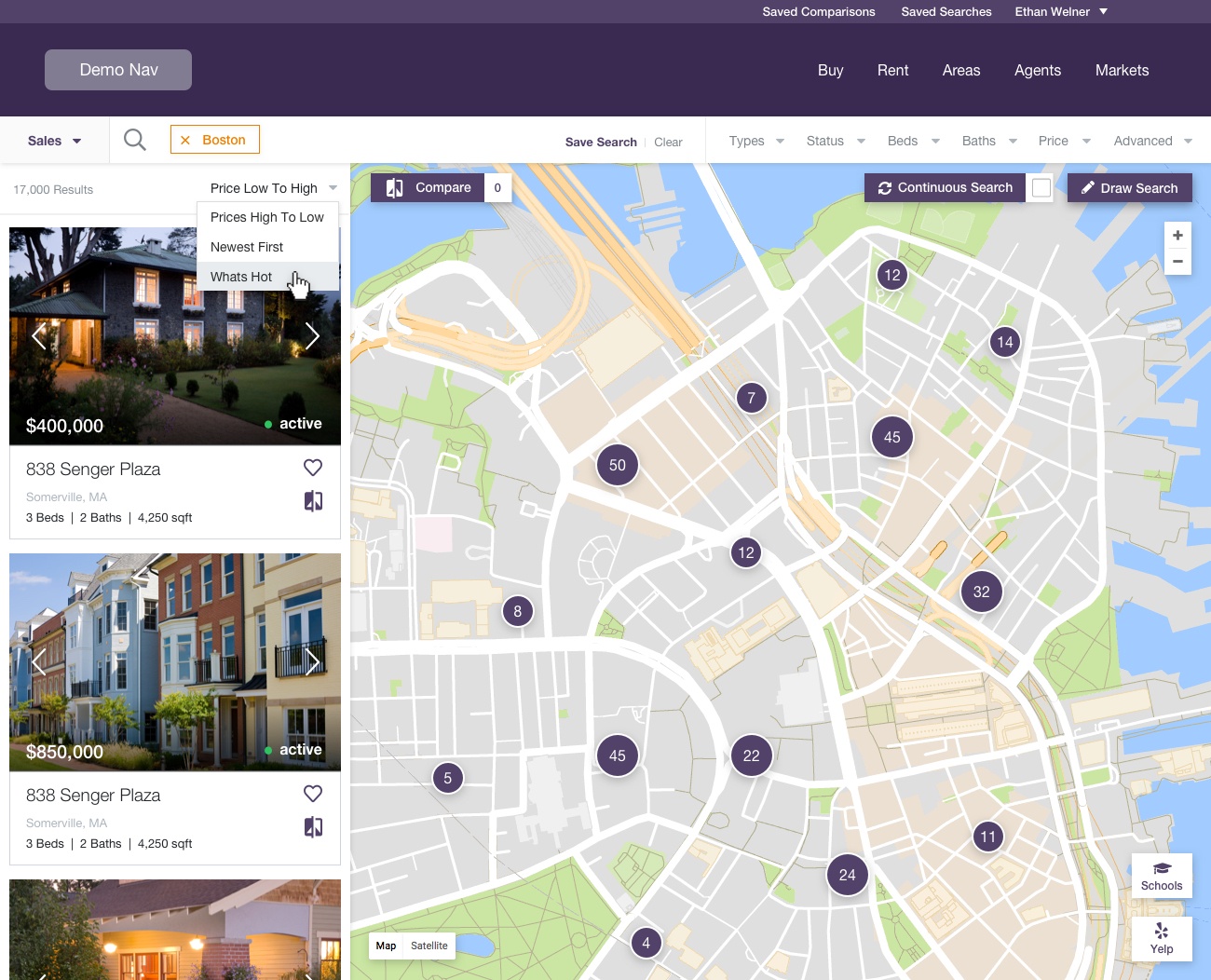Open the $850,000 townhouse photo
Screen dimensions: 1211x980
pyautogui.click(x=175, y=662)
